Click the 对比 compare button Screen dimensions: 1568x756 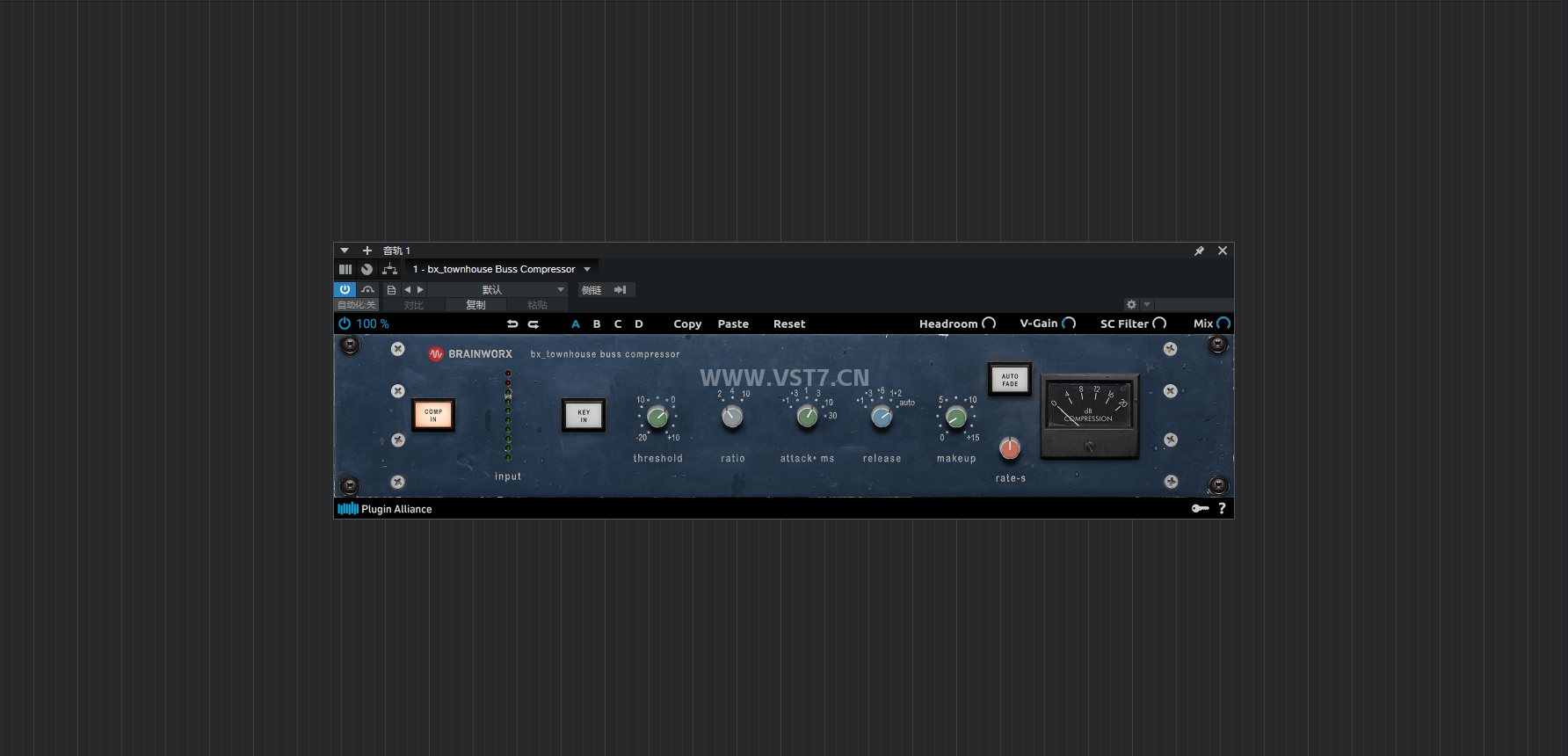coord(414,305)
